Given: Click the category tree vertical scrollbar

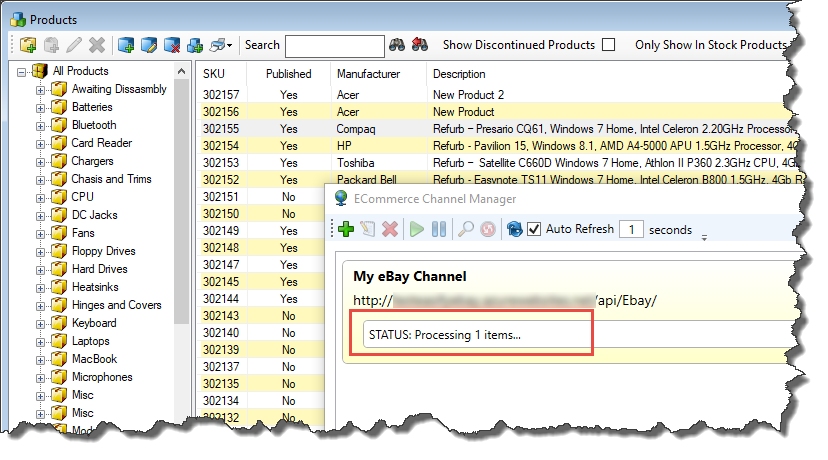Looking at the screenshot, I should click(183, 200).
